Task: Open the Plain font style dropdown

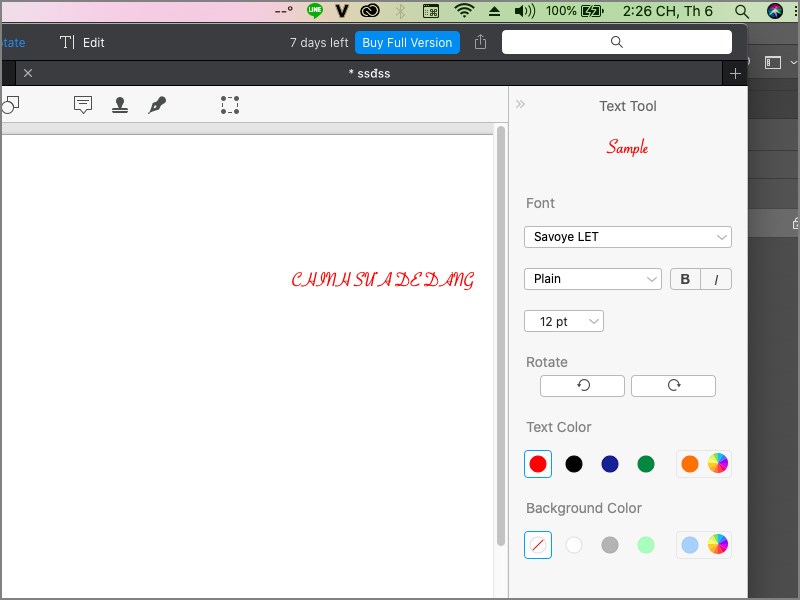Action: coord(592,279)
